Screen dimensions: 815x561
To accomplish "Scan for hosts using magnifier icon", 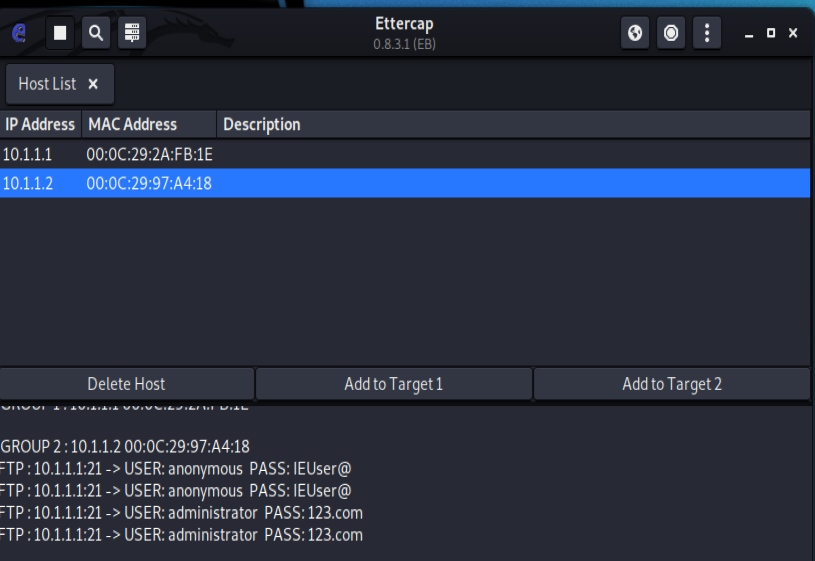I will 96,33.
